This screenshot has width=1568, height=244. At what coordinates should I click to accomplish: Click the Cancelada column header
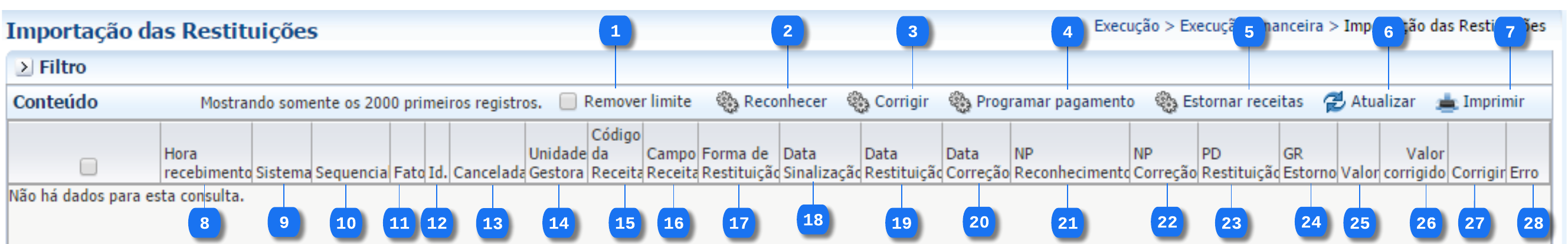pyautogui.click(x=488, y=173)
